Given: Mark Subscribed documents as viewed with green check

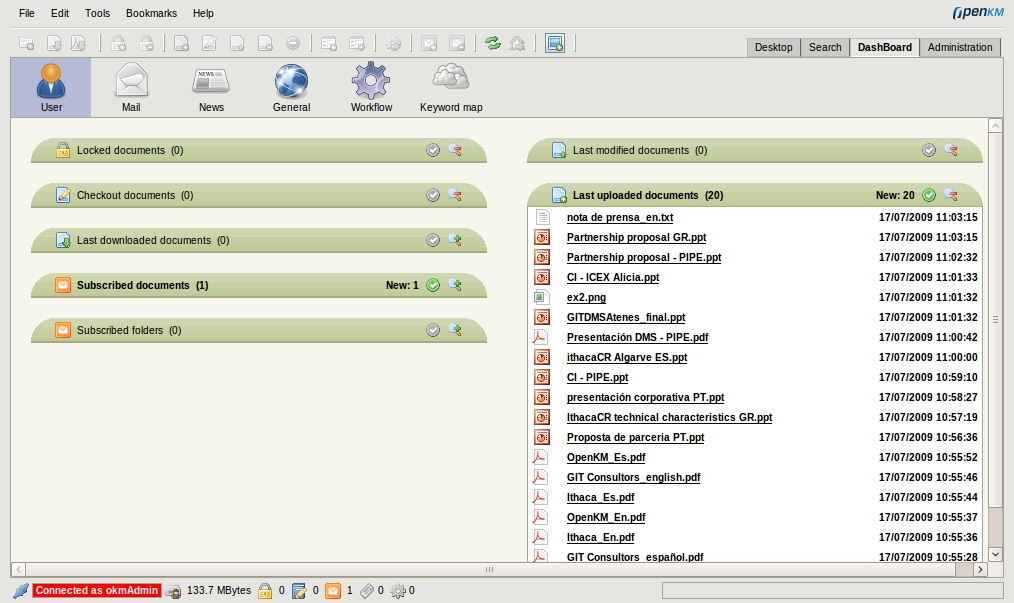Looking at the screenshot, I should point(433,285).
